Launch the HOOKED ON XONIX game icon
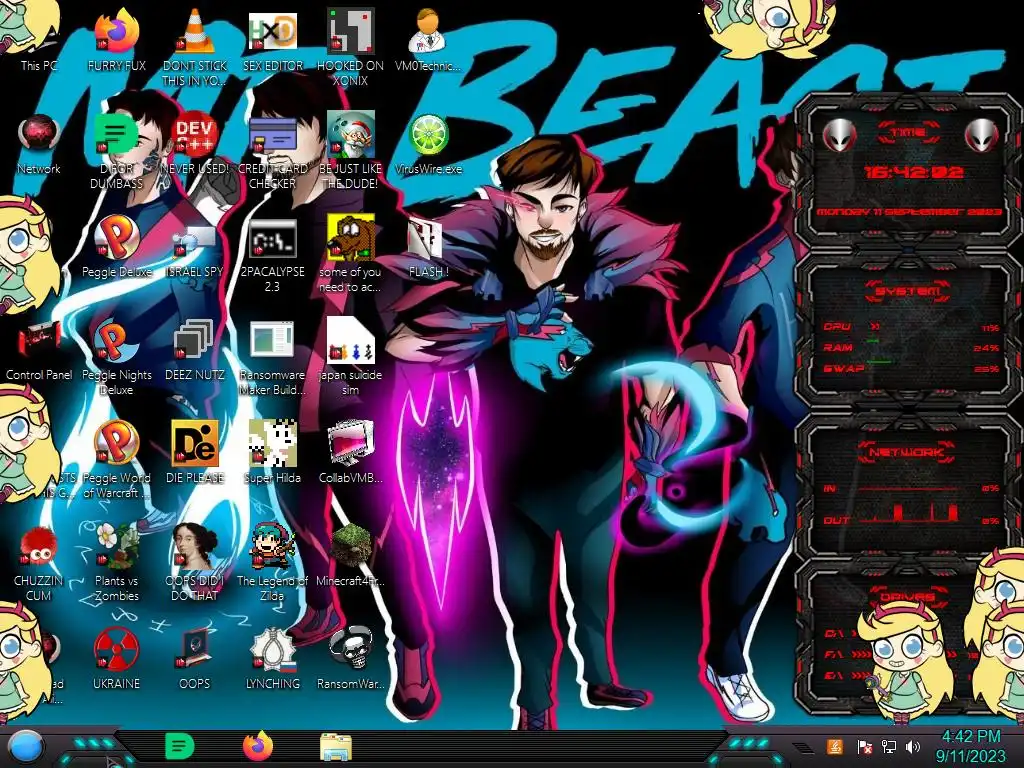Viewport: 1024px width, 768px height. [x=351, y=46]
